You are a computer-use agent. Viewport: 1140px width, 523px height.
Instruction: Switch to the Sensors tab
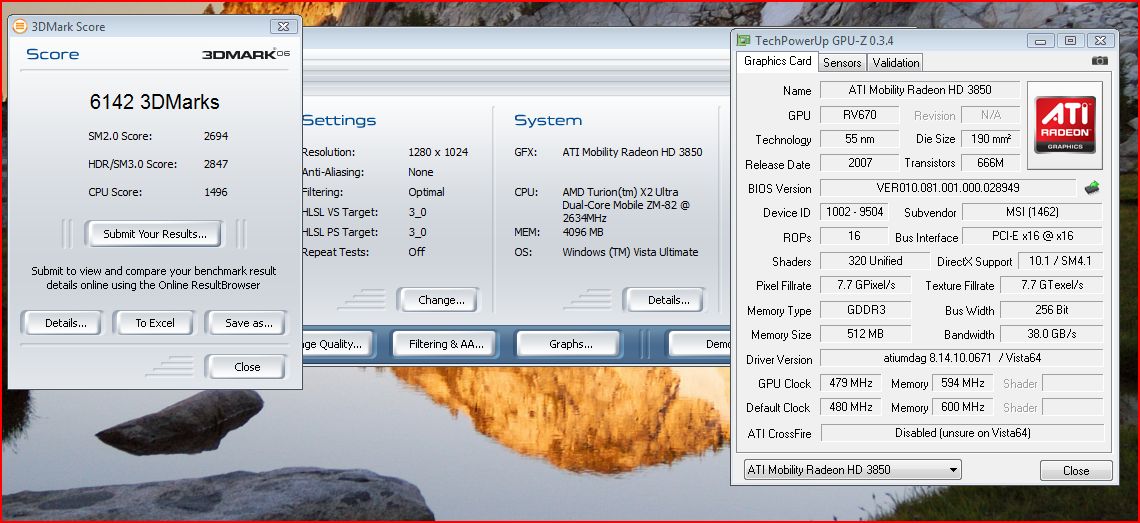click(x=842, y=63)
